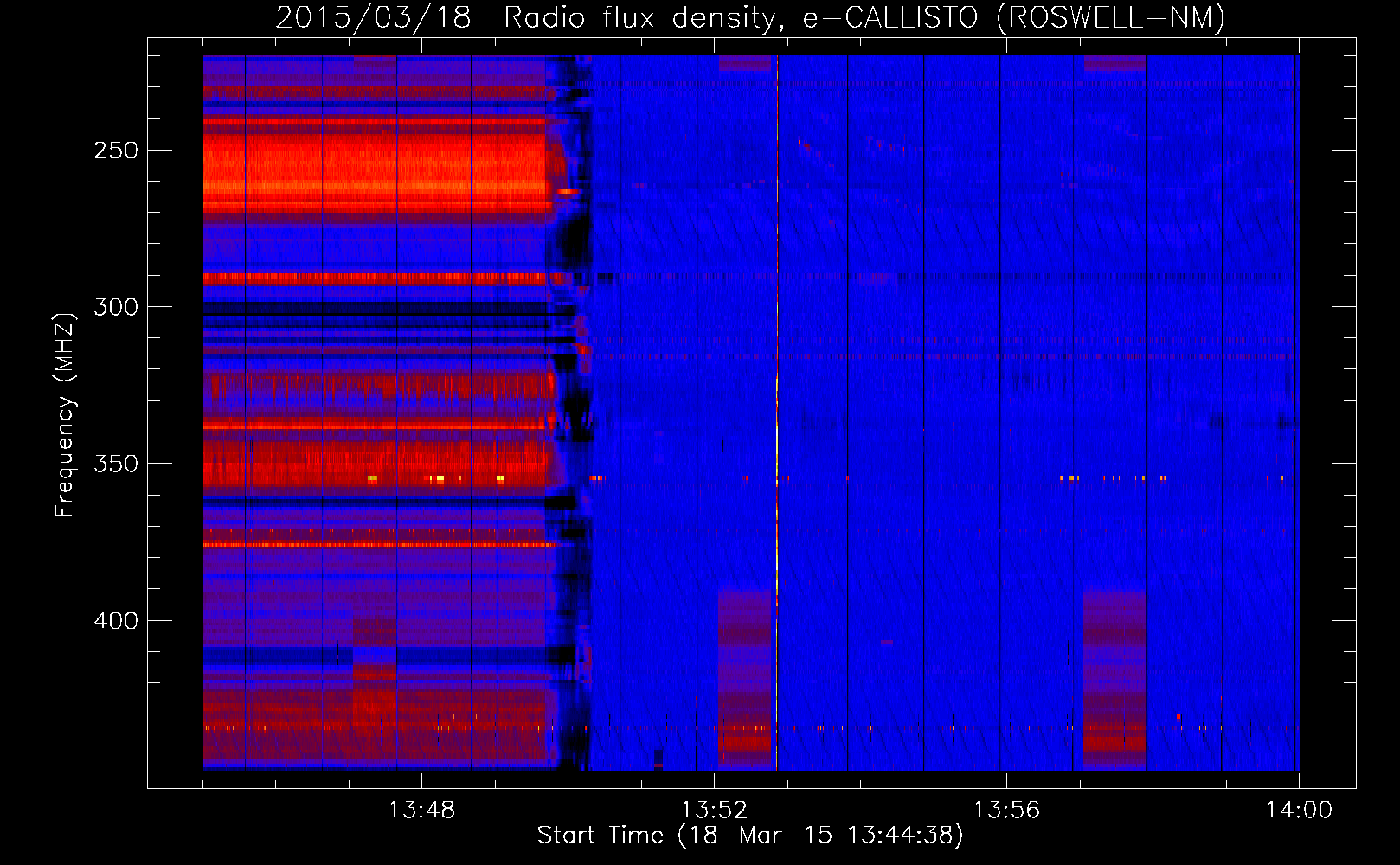Click the 300 frequency tick label
This screenshot has width=1400, height=865.
116,307
